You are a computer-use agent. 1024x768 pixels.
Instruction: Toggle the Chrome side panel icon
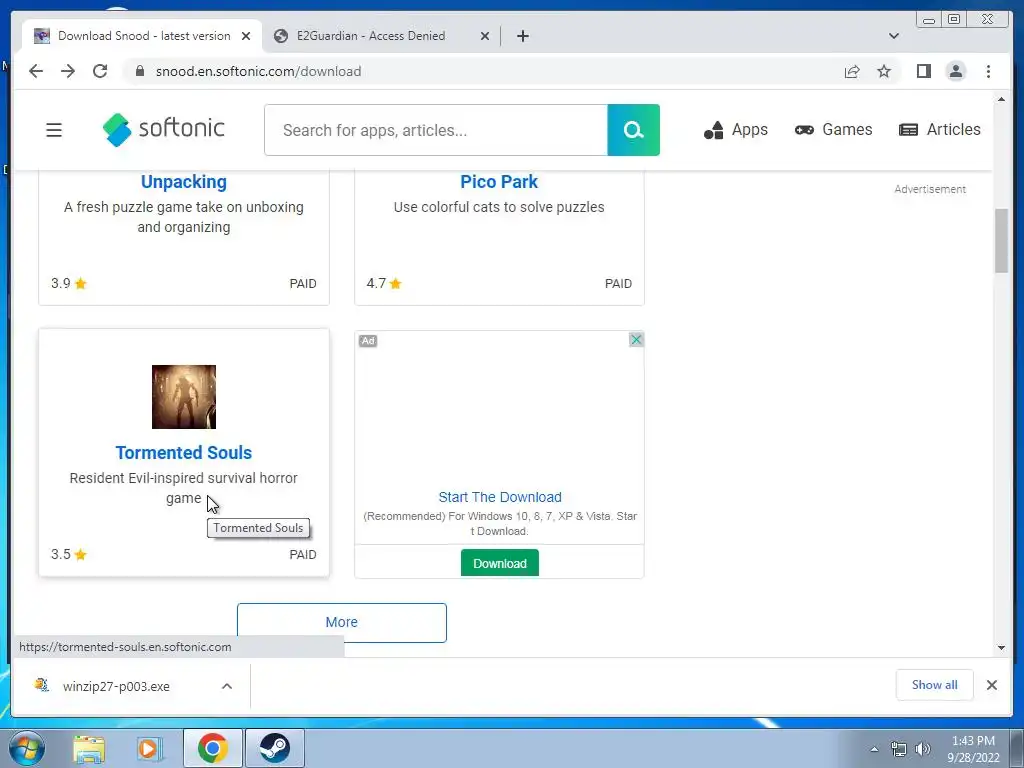[x=923, y=71]
